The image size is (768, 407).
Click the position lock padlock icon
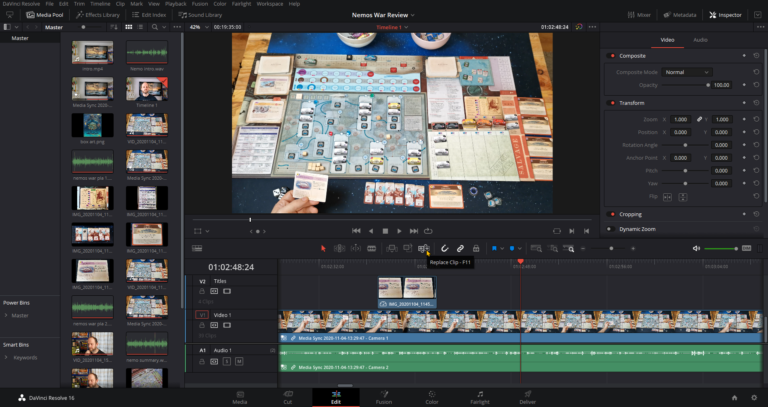477,248
